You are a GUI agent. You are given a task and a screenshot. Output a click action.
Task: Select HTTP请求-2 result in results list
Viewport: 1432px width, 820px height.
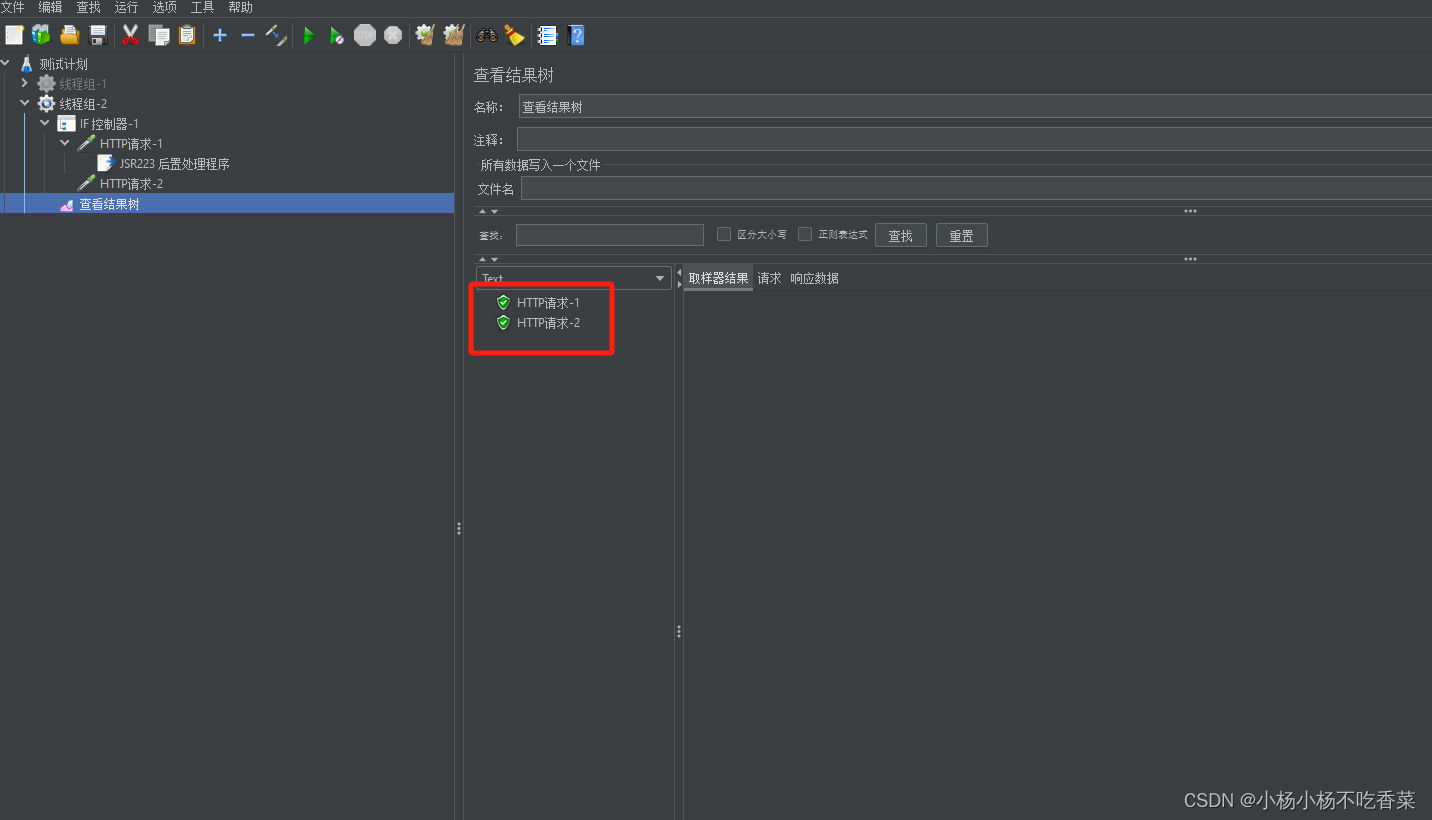tap(548, 322)
